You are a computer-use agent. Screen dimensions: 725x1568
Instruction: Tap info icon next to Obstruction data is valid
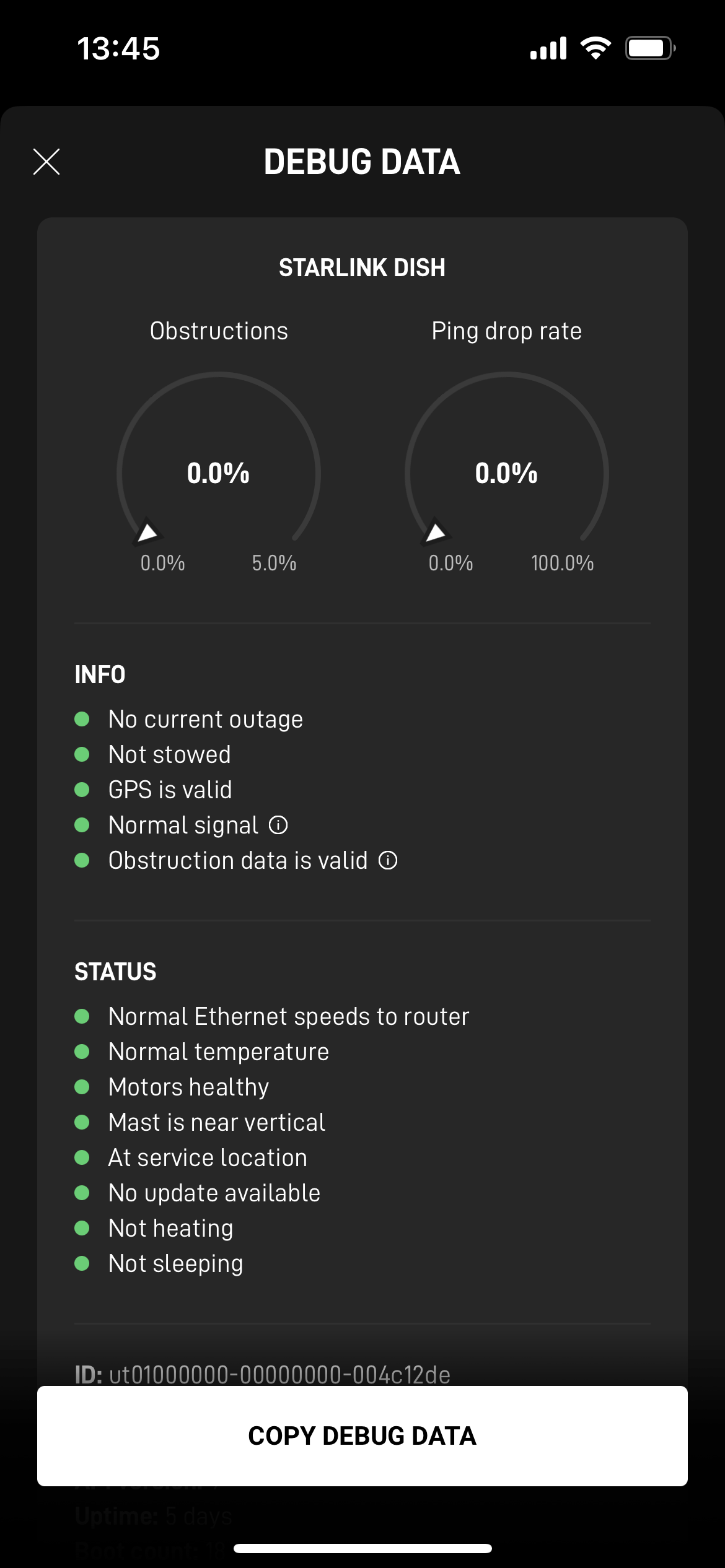(388, 860)
